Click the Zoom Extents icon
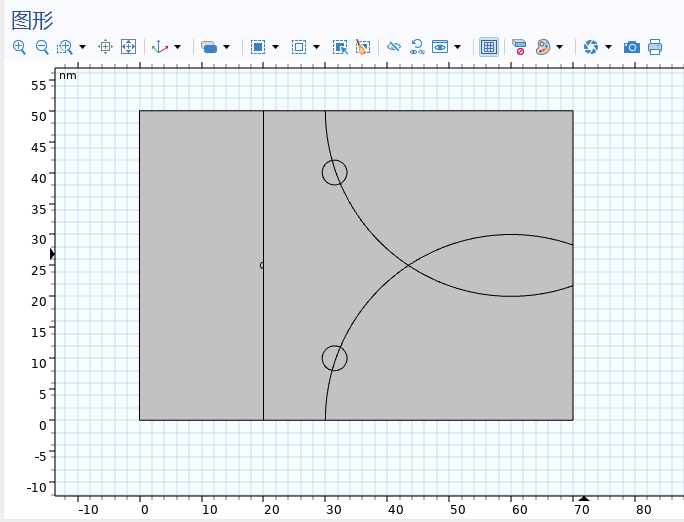The height and width of the screenshot is (522, 684). click(128, 46)
